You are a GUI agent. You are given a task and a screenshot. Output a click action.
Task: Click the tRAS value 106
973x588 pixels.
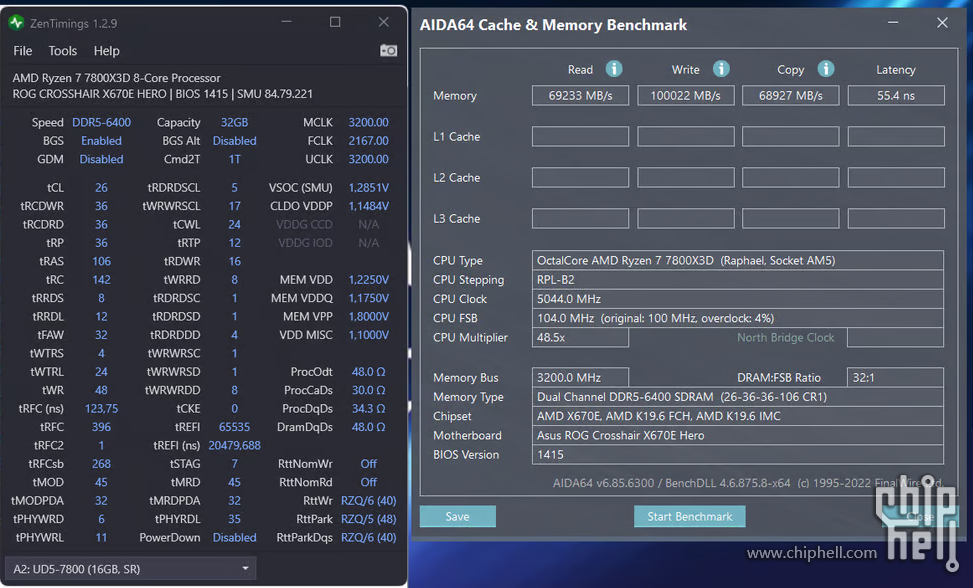(x=101, y=261)
